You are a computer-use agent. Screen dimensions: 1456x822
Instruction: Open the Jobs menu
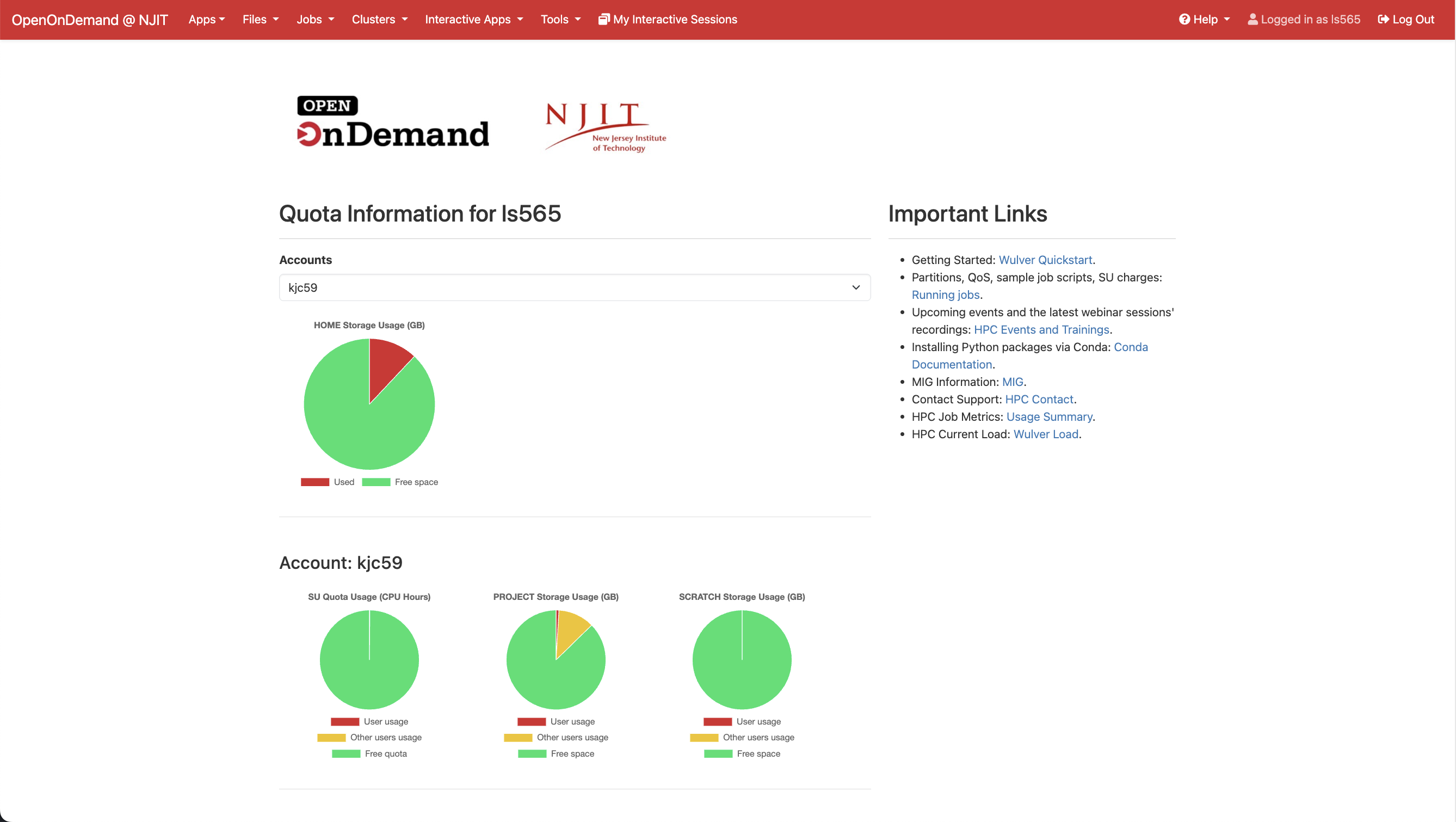click(x=315, y=19)
